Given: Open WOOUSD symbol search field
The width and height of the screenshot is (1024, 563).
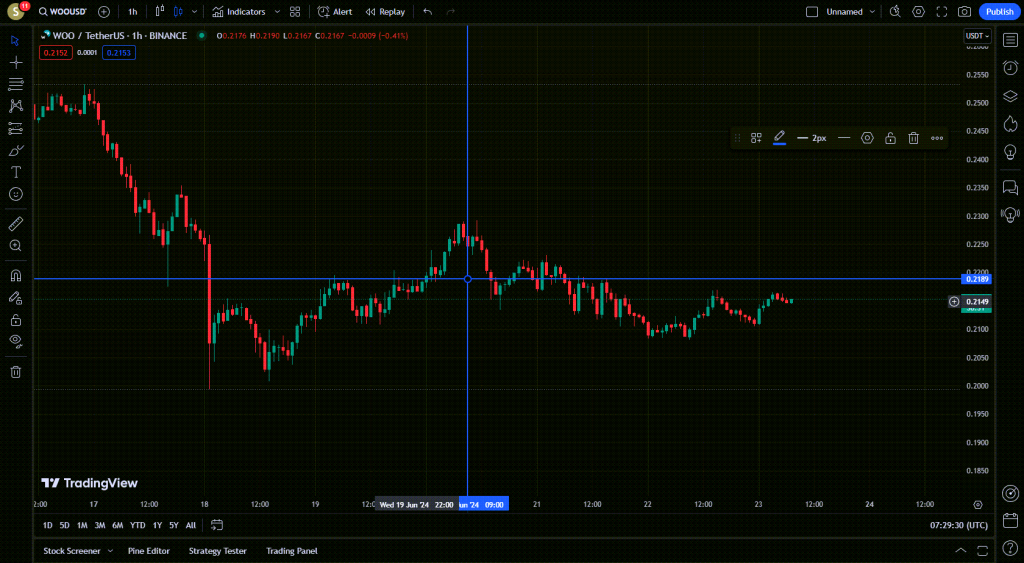Looking at the screenshot, I should pyautogui.click(x=63, y=12).
